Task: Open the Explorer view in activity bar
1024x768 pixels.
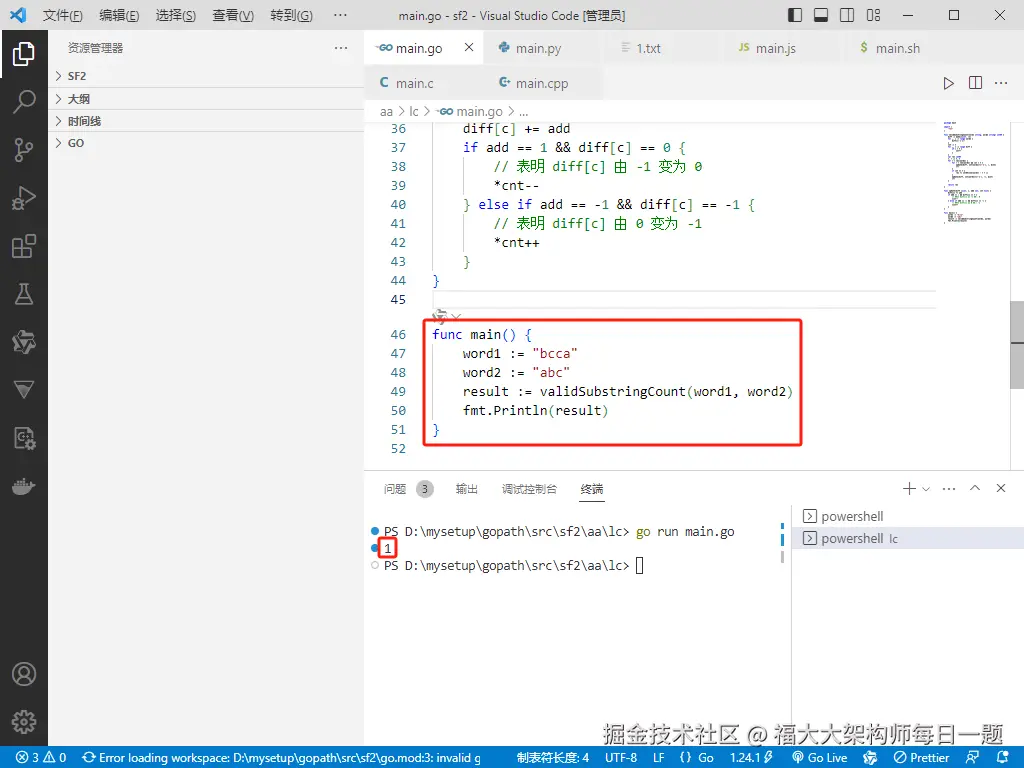Action: 24,54
